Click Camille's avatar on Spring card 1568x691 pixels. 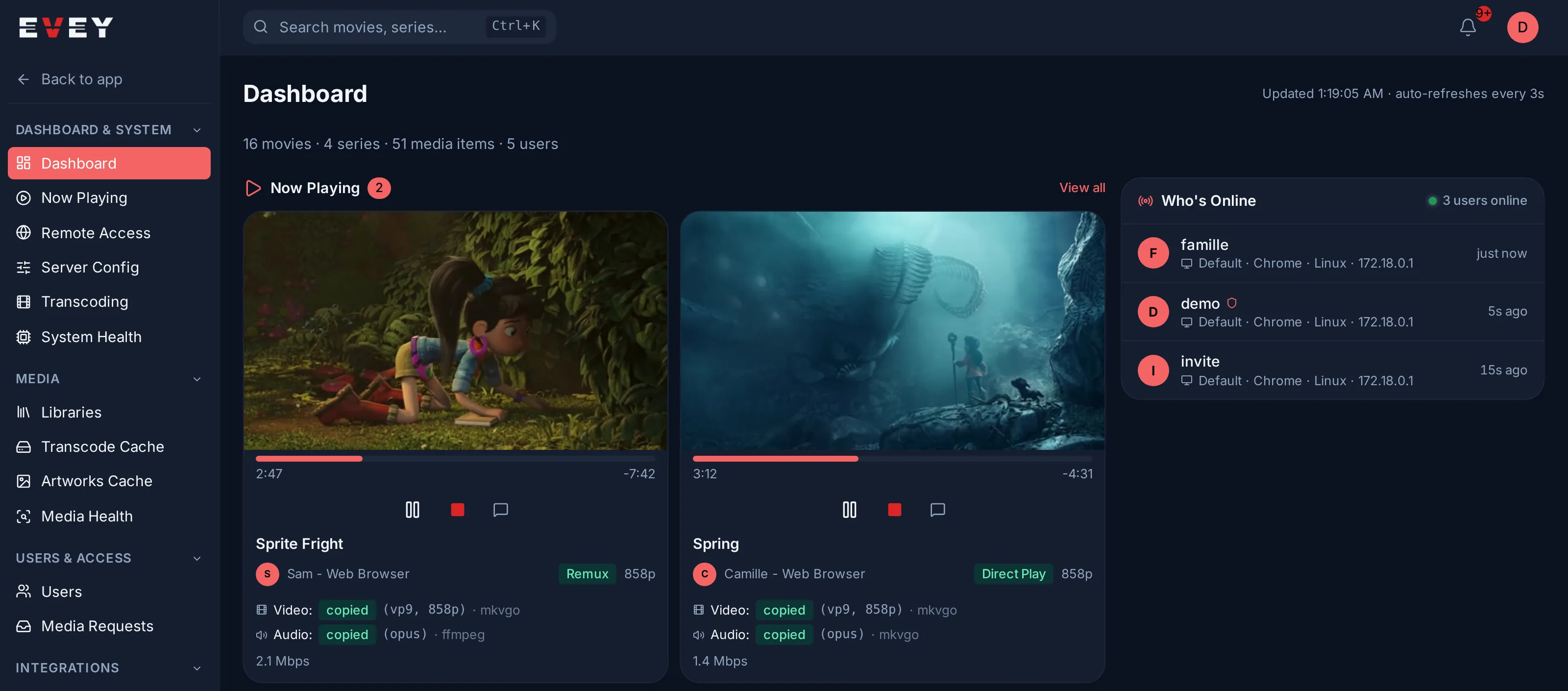click(x=704, y=574)
